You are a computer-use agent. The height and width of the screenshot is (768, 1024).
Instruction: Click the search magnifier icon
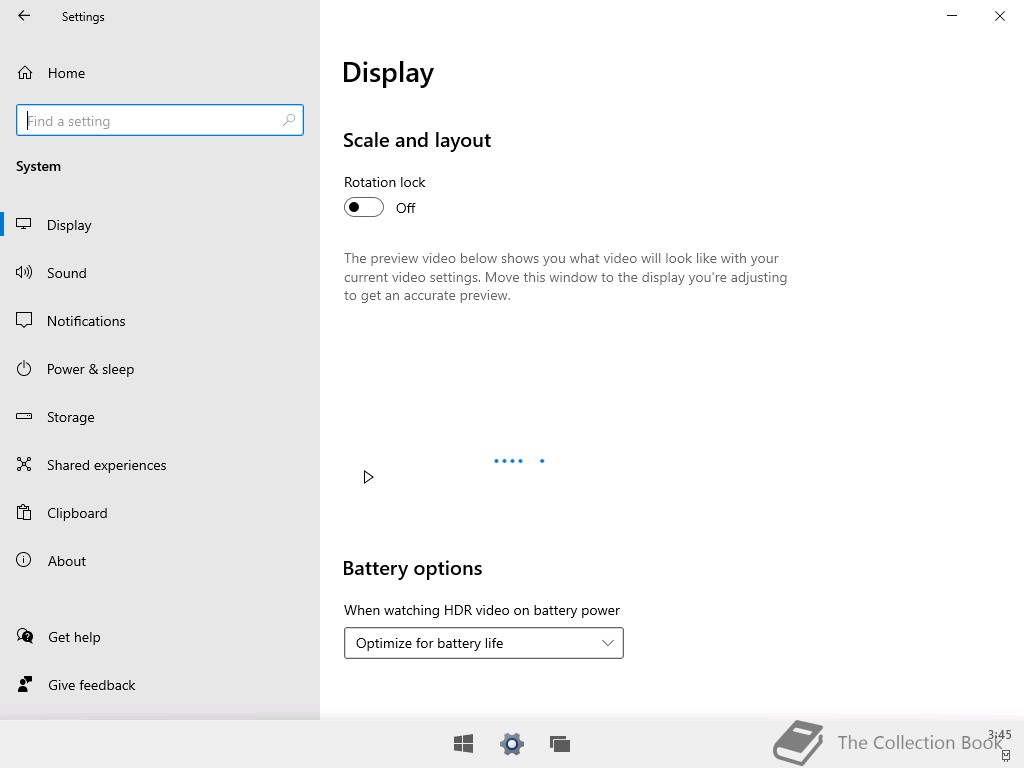[289, 120]
